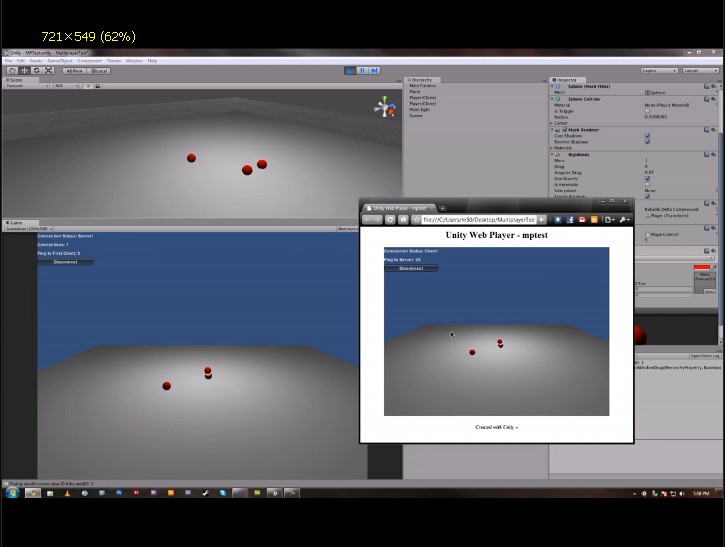Open the Help menu

[152, 61]
